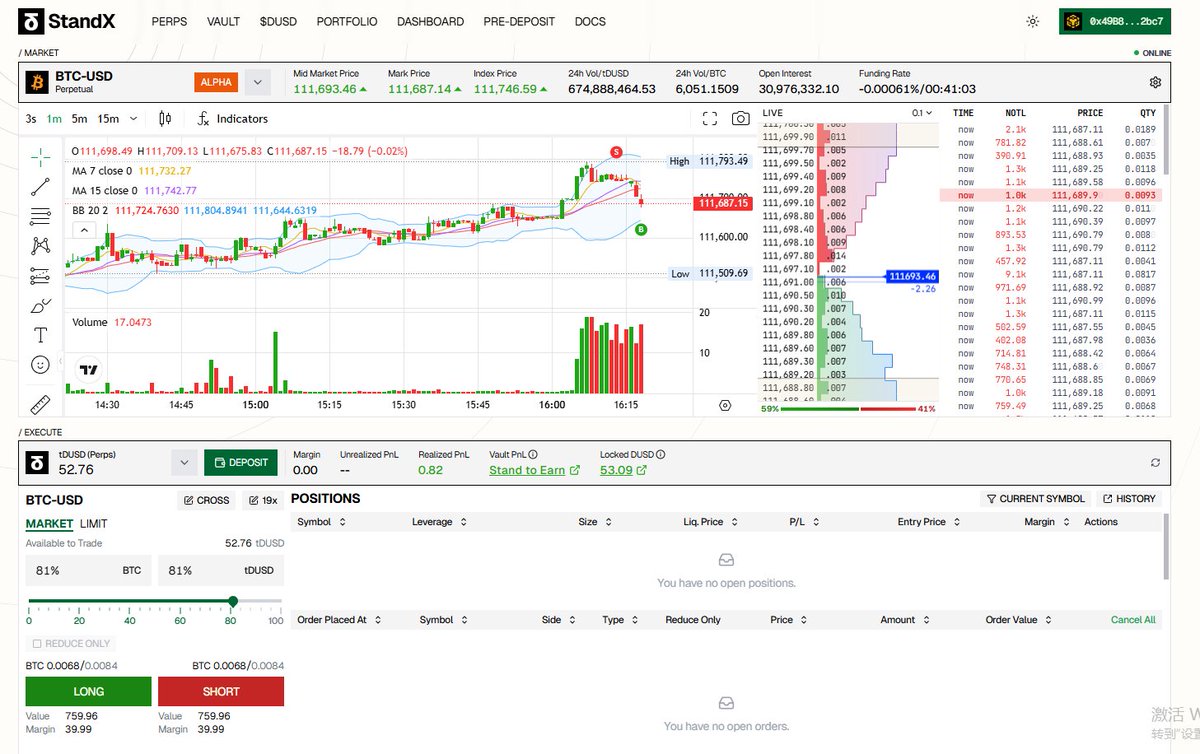Collapse the indicator legend with chevron
1200x754 pixels.
(84, 229)
